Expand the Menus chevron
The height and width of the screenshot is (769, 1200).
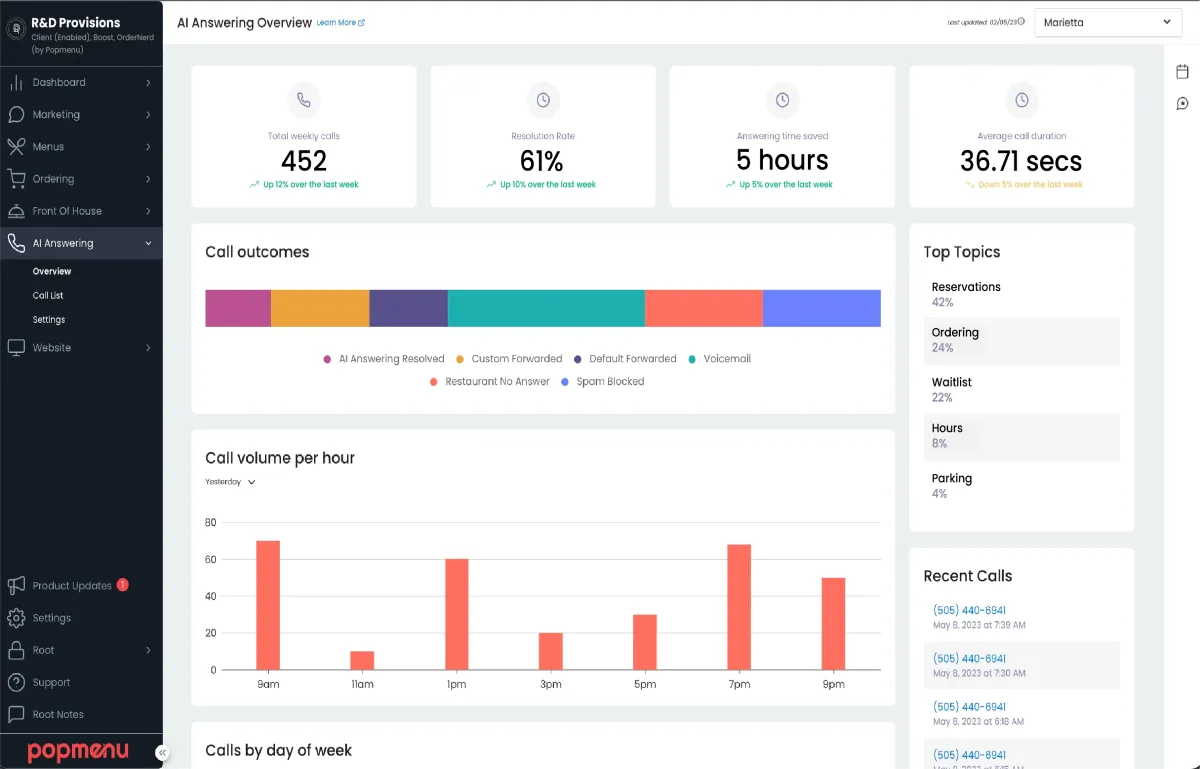148,146
